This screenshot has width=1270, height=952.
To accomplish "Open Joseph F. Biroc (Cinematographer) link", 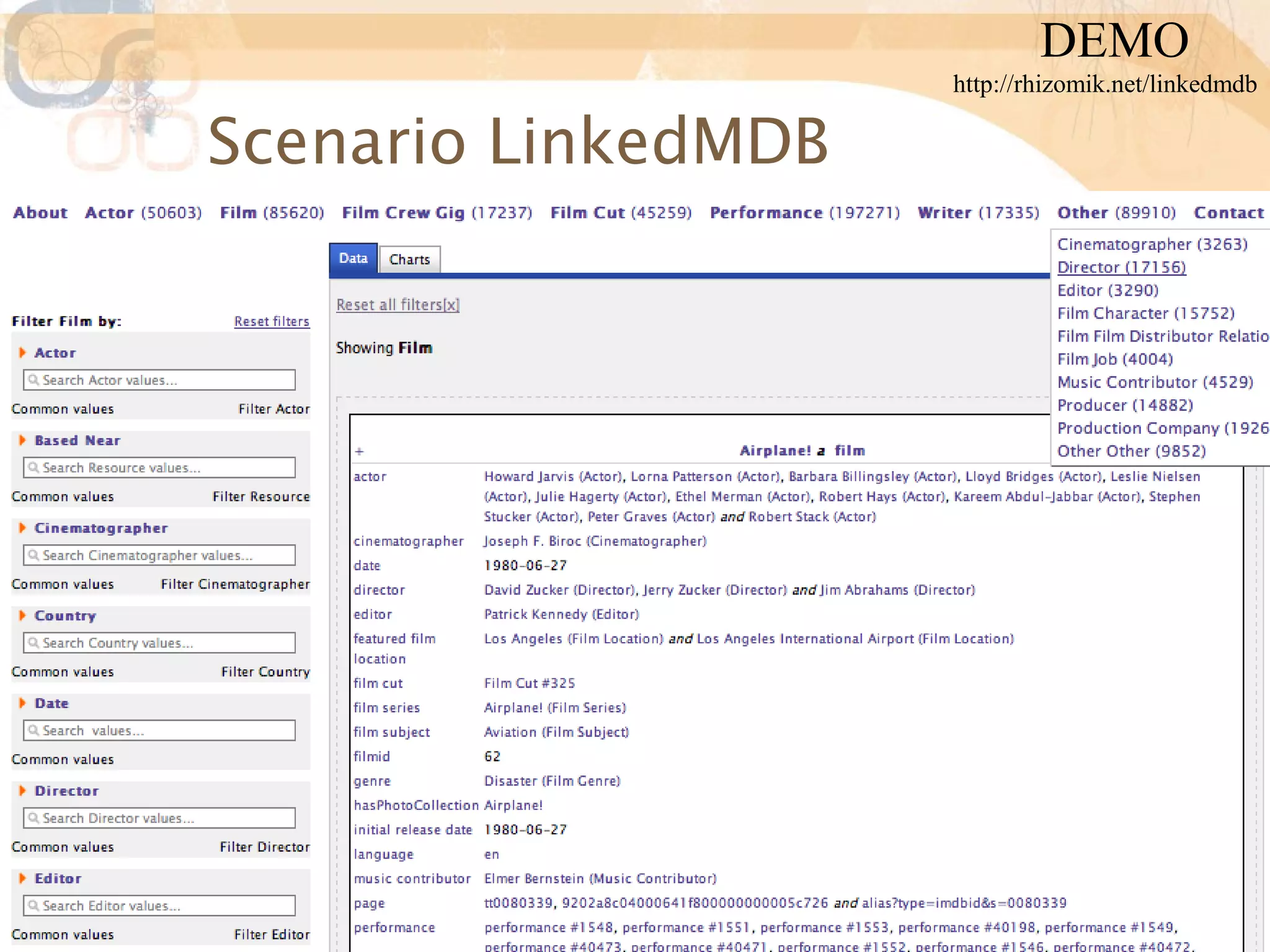I will click(x=595, y=541).
